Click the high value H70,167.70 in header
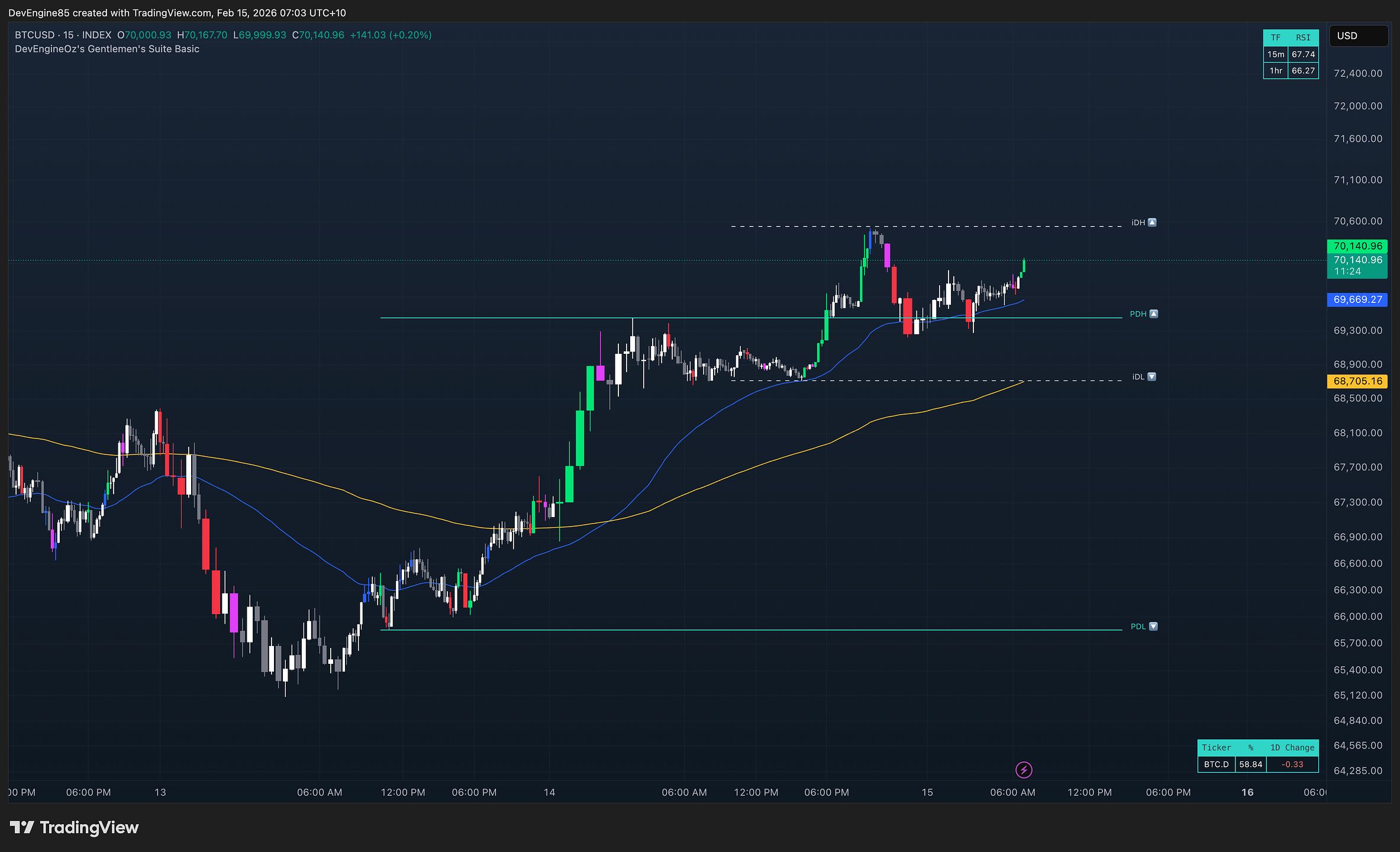Screen dimensions: 1400x852 click(202, 35)
